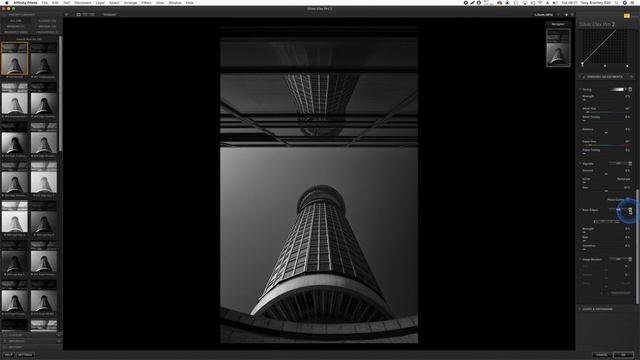
Task: Collapse the Toning subsection
Action: pos(580,89)
